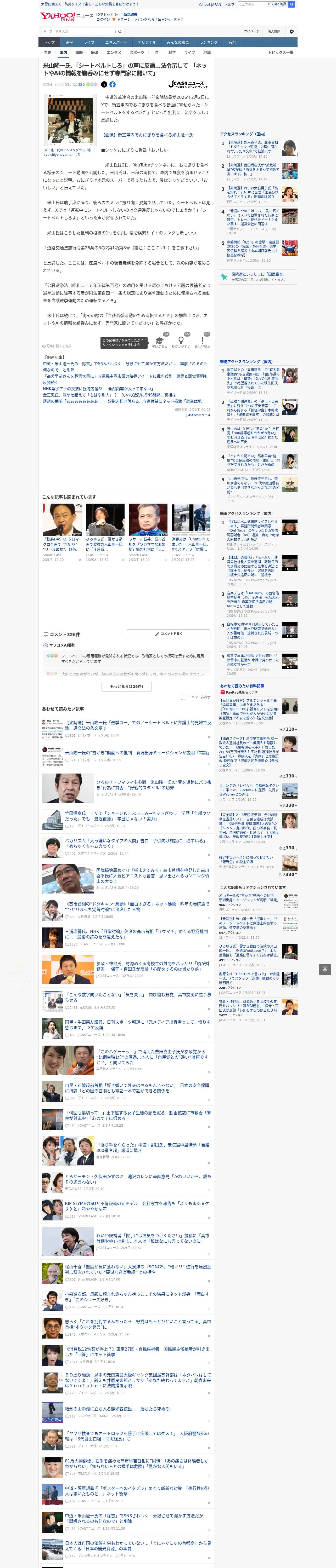Select the 有料 tab

(x=232, y=43)
